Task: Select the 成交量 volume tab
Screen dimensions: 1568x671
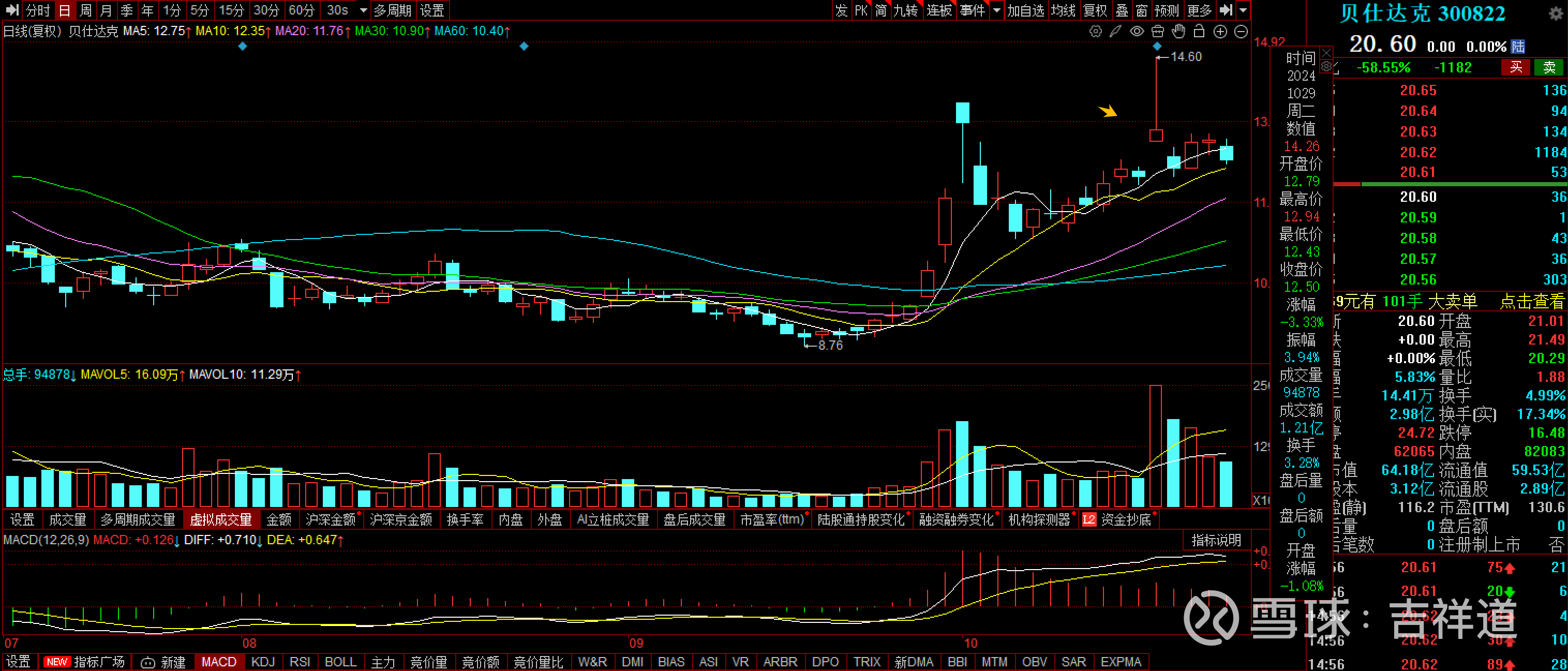Action: tap(67, 519)
